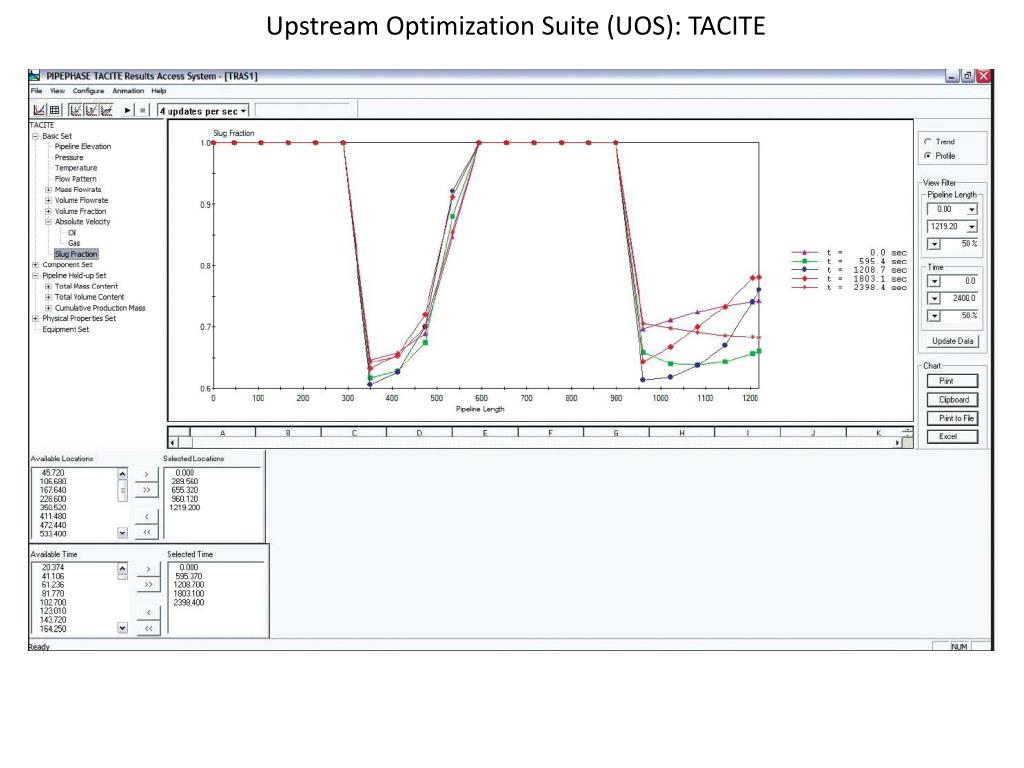This screenshot has height=768, width=1024.
Task: Add selected time with single > button
Action: coord(148,569)
